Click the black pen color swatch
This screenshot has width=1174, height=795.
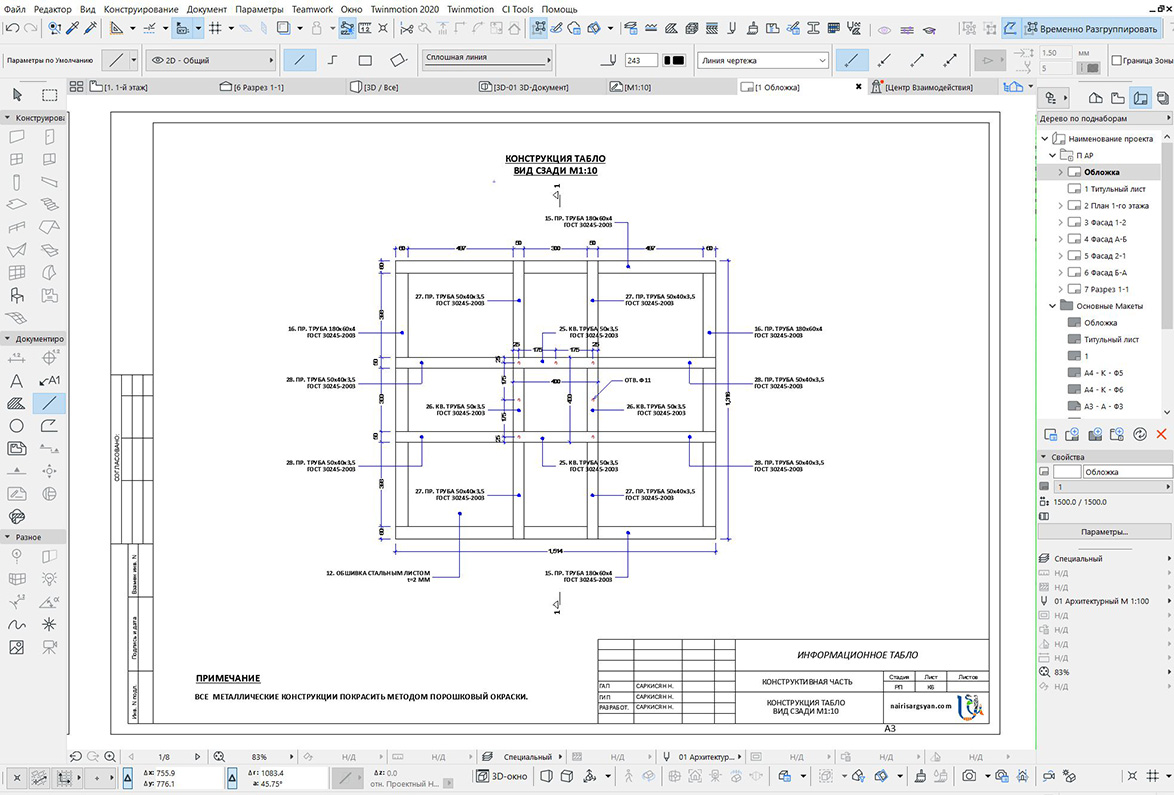click(673, 60)
